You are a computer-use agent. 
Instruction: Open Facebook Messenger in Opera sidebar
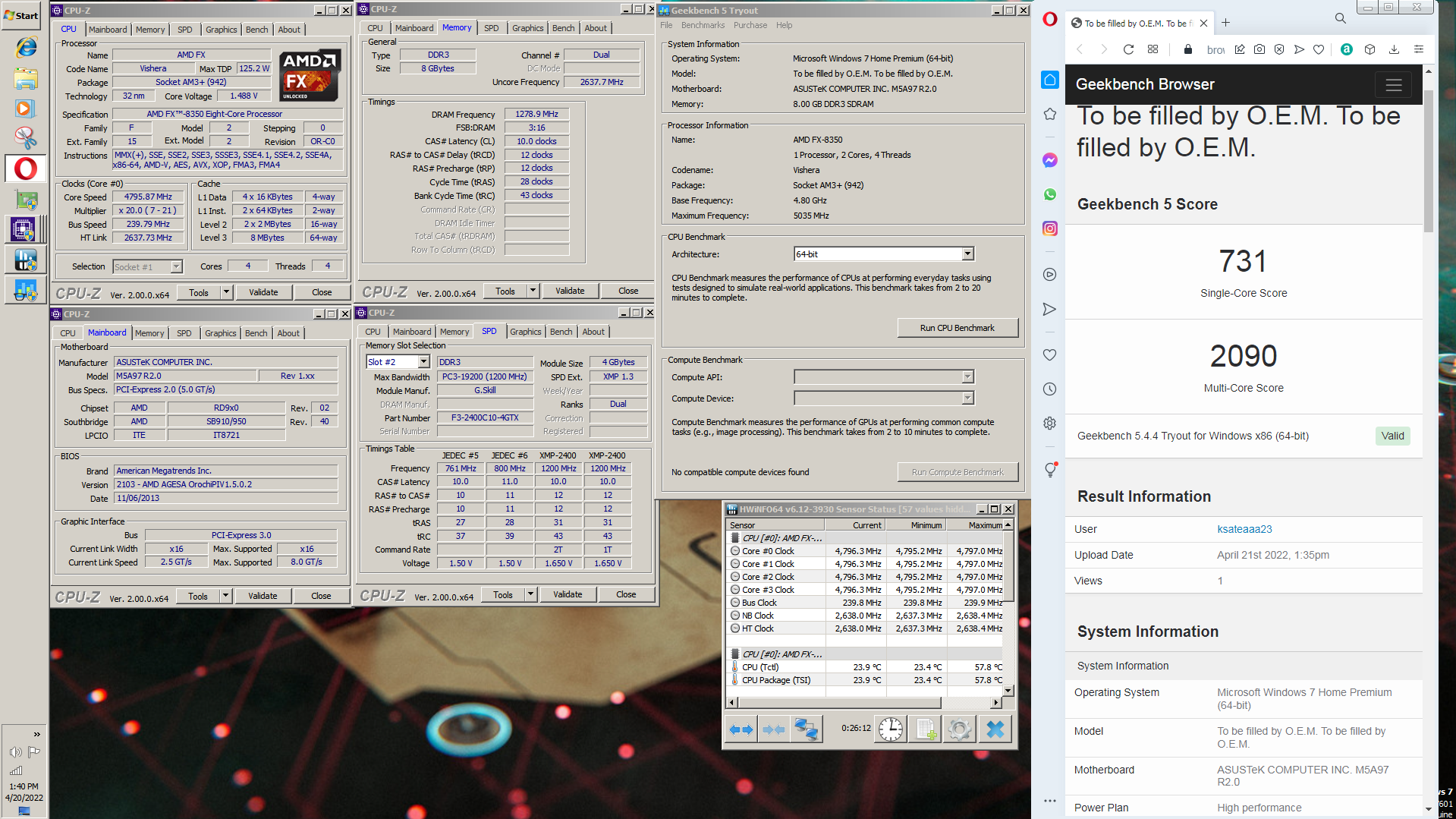1050,160
